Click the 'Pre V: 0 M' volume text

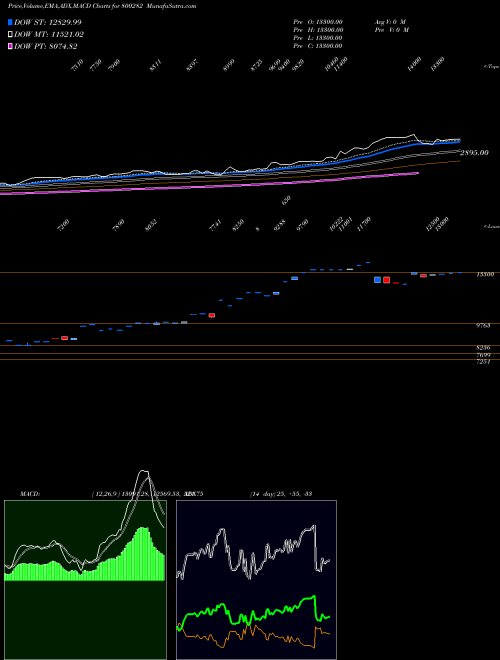(x=391, y=30)
